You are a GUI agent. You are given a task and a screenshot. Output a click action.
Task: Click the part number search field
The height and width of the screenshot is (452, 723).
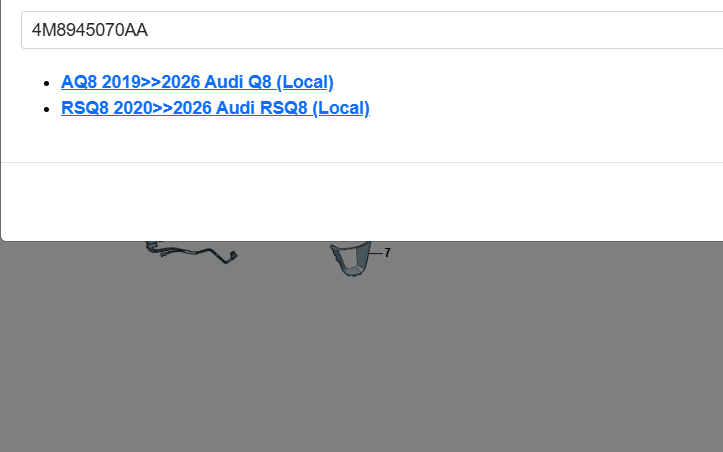[372, 30]
